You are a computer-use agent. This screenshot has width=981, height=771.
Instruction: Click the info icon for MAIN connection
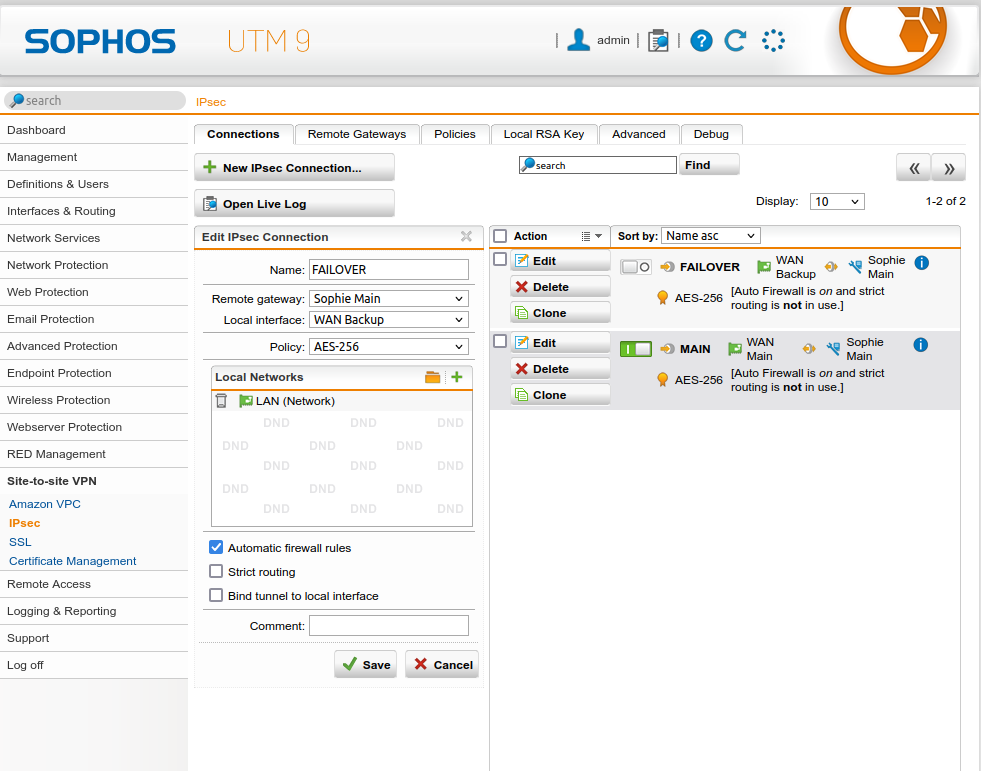(x=921, y=345)
